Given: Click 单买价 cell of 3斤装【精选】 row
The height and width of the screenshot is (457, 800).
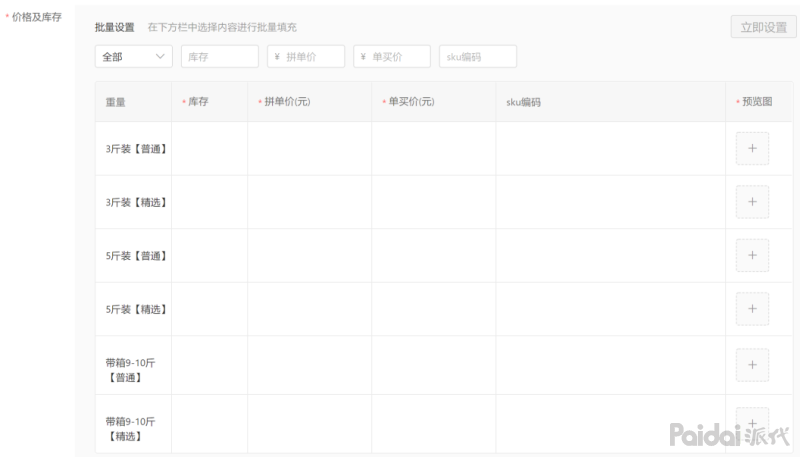Looking at the screenshot, I should click(434, 202).
